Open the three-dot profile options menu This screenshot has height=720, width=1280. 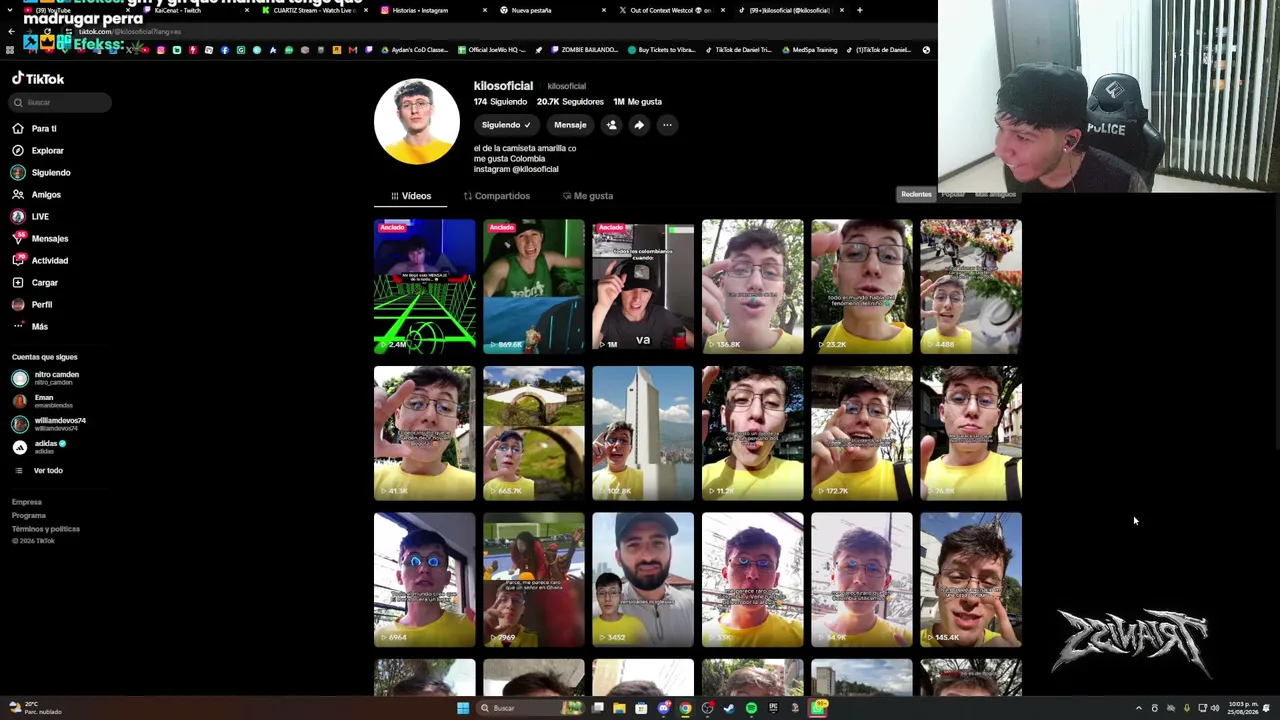(667, 125)
